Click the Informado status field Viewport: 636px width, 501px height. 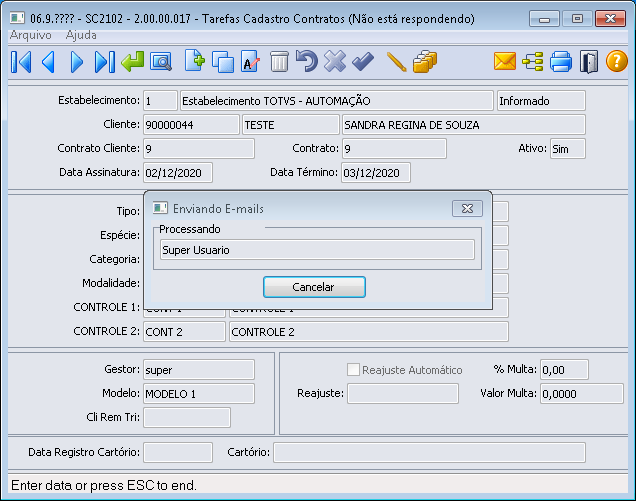pyautogui.click(x=541, y=101)
